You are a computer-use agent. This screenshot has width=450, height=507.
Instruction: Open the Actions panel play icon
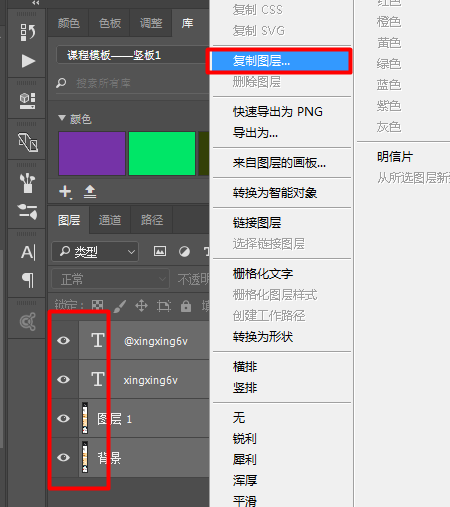click(28, 61)
